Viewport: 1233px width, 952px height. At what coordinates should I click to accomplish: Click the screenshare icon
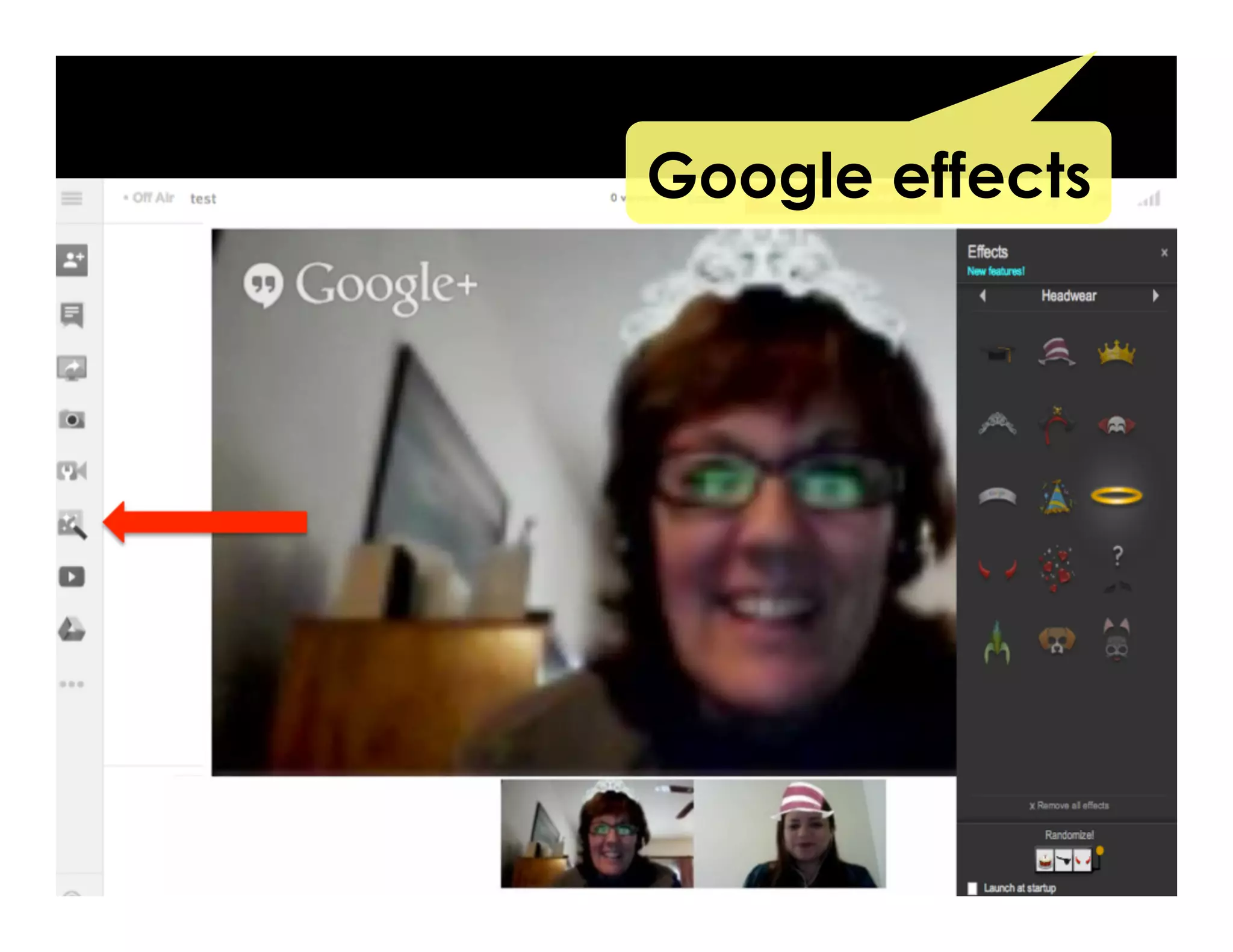point(72,368)
